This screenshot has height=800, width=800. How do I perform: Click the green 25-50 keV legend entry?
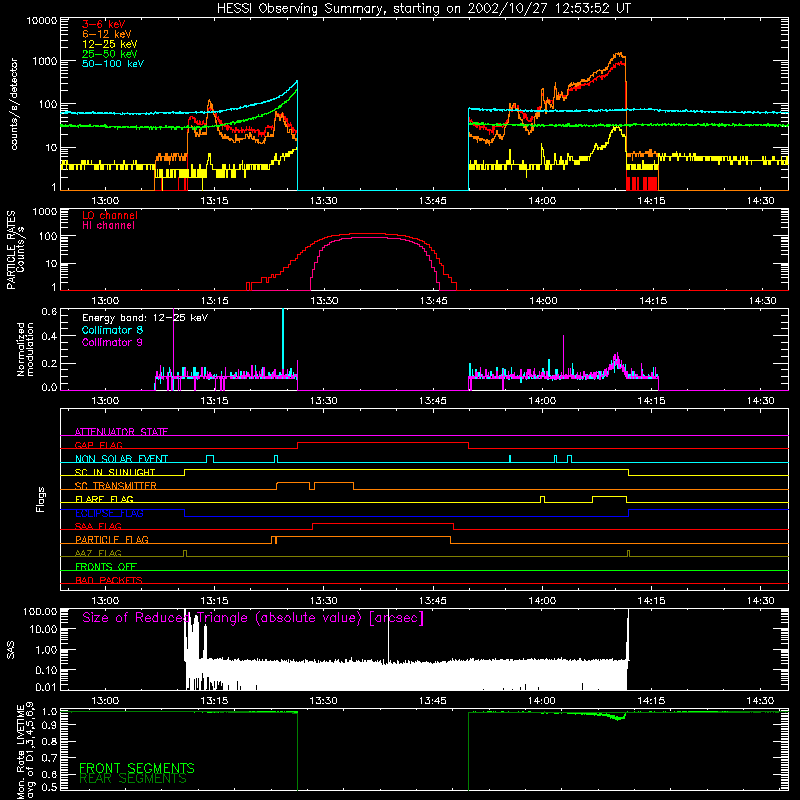110,54
